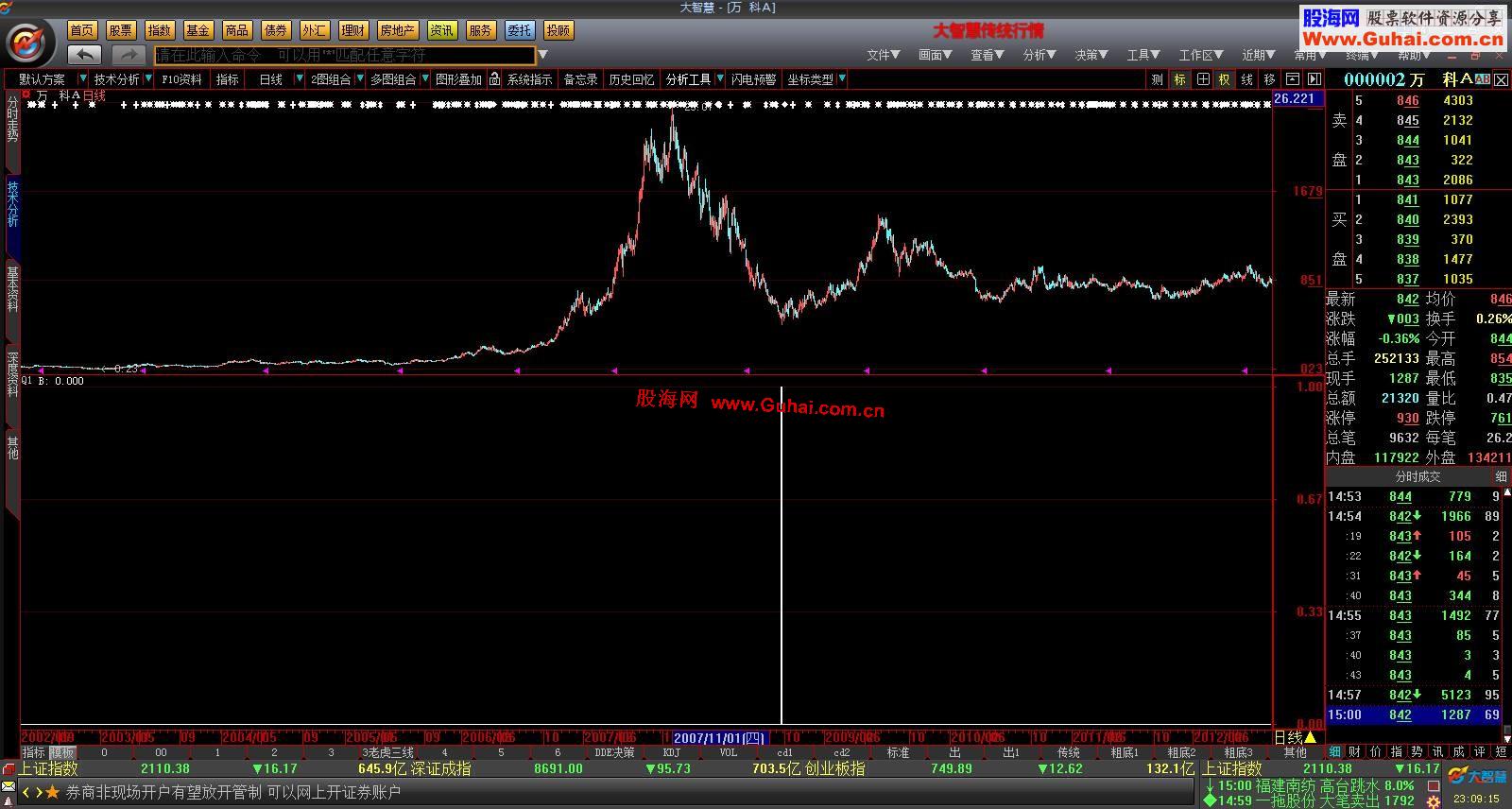Screen dimensions: 1512x809
Task: Select the 势 tab in the bottom right panel
Action: (x=1417, y=751)
